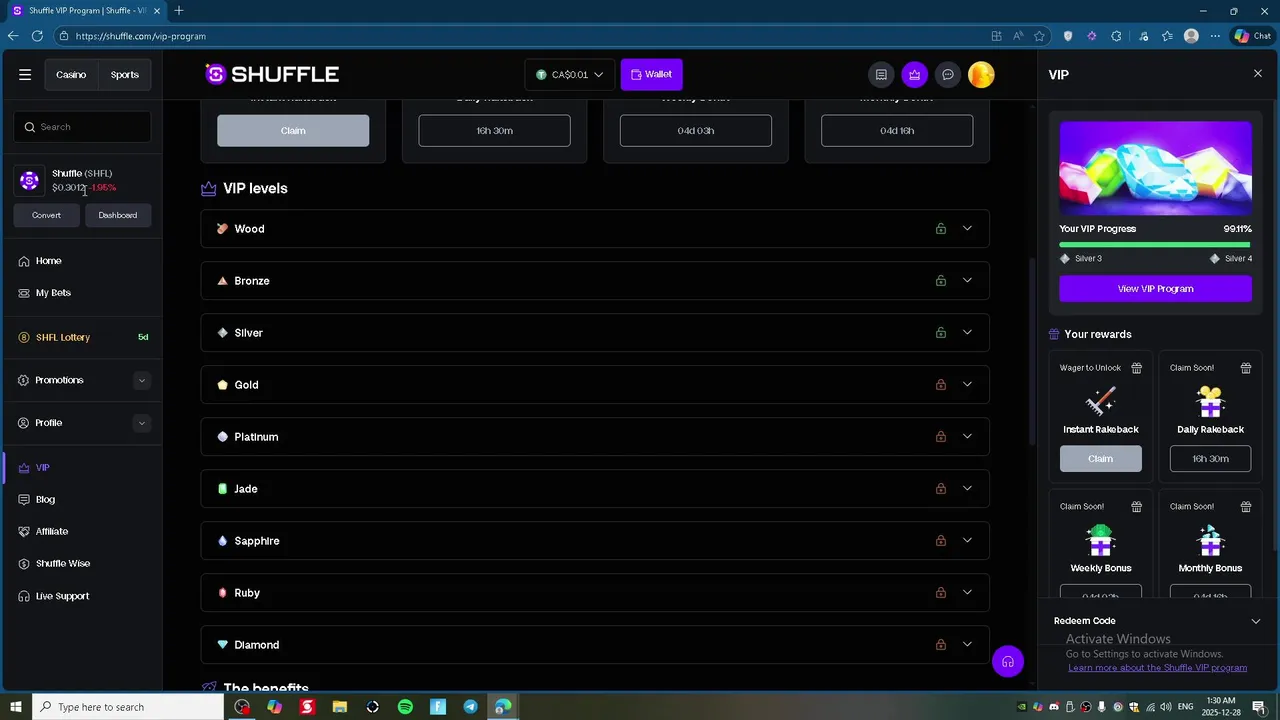The image size is (1280, 720).
Task: Click the browser refresh button
Action: 37,36
